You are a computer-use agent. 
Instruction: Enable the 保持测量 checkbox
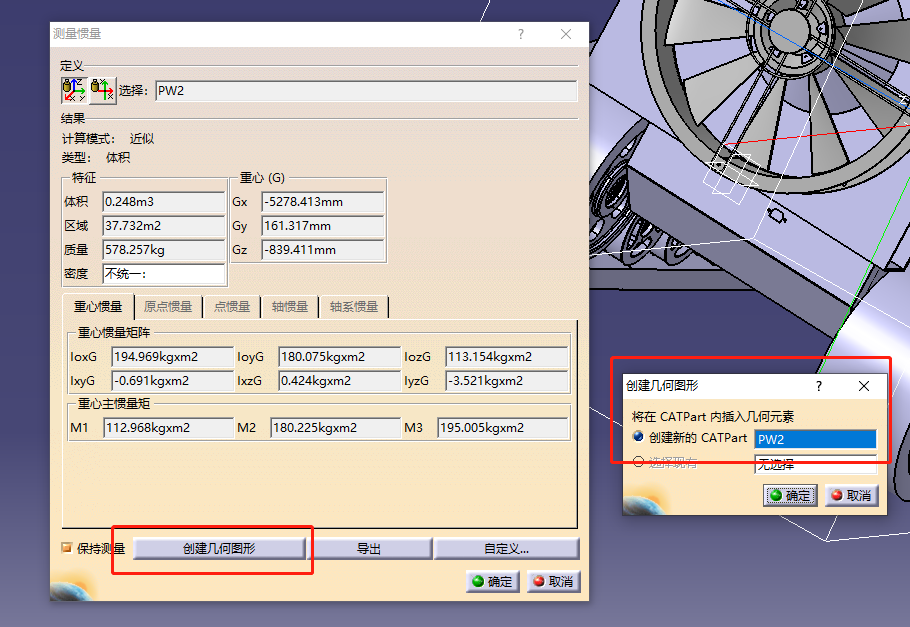pos(65,548)
